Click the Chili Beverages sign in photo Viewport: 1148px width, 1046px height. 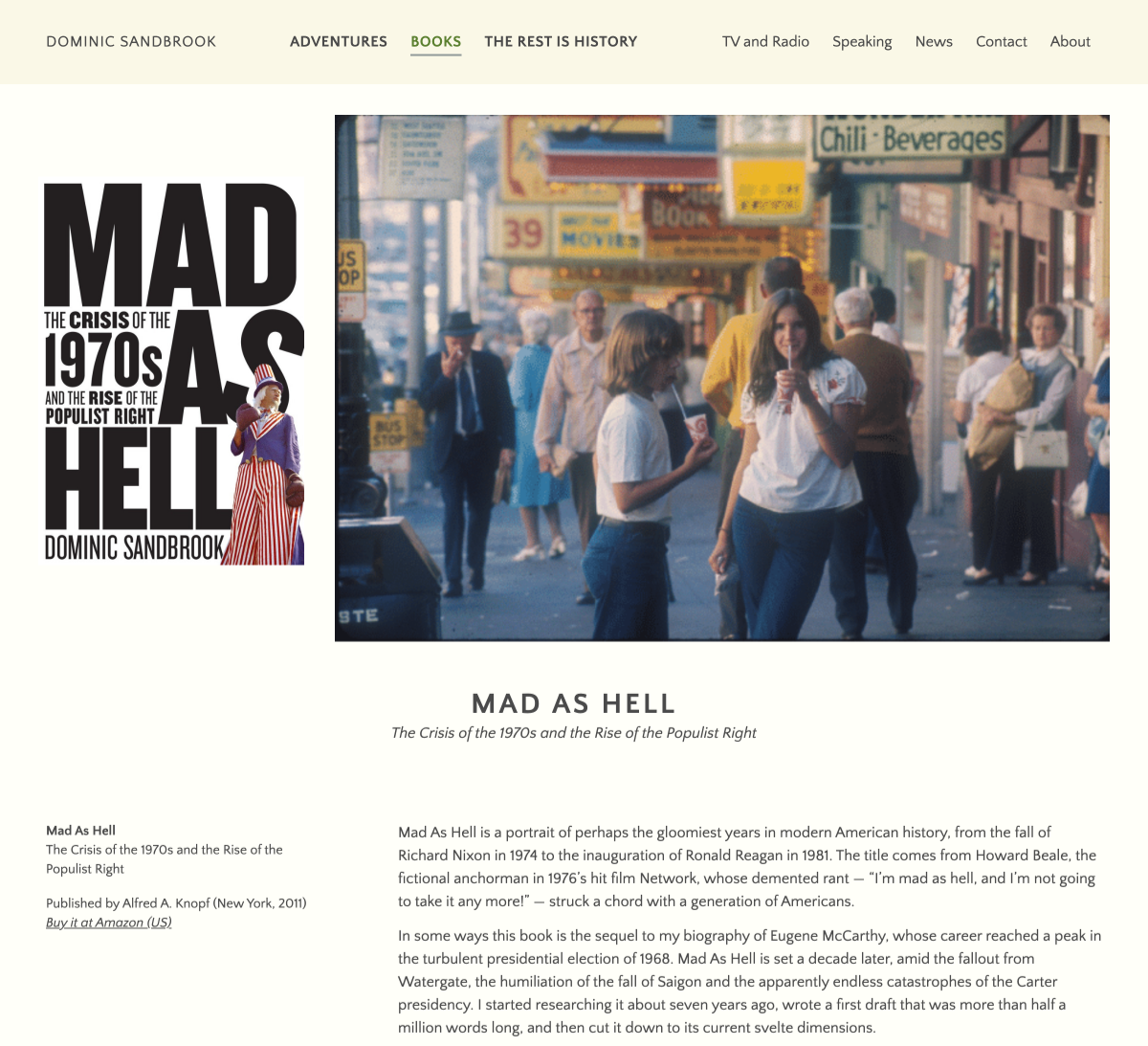tap(911, 140)
